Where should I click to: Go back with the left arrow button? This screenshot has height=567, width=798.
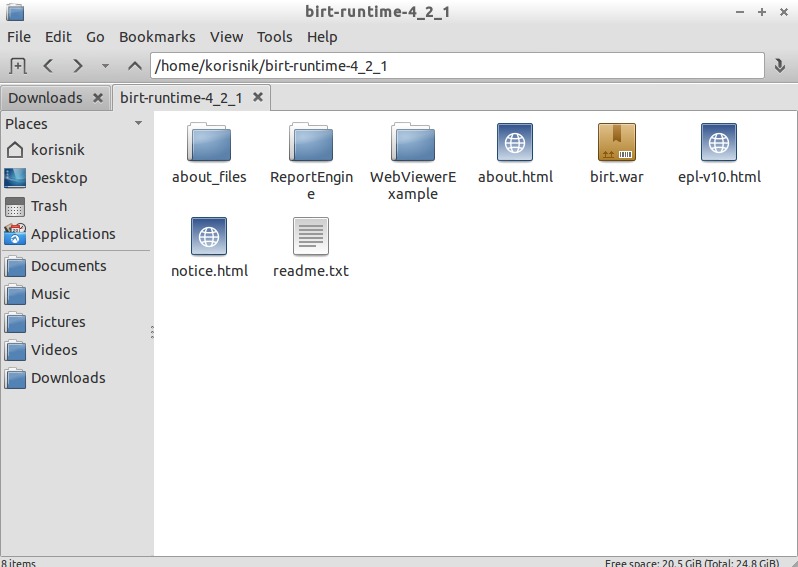[x=48, y=66]
